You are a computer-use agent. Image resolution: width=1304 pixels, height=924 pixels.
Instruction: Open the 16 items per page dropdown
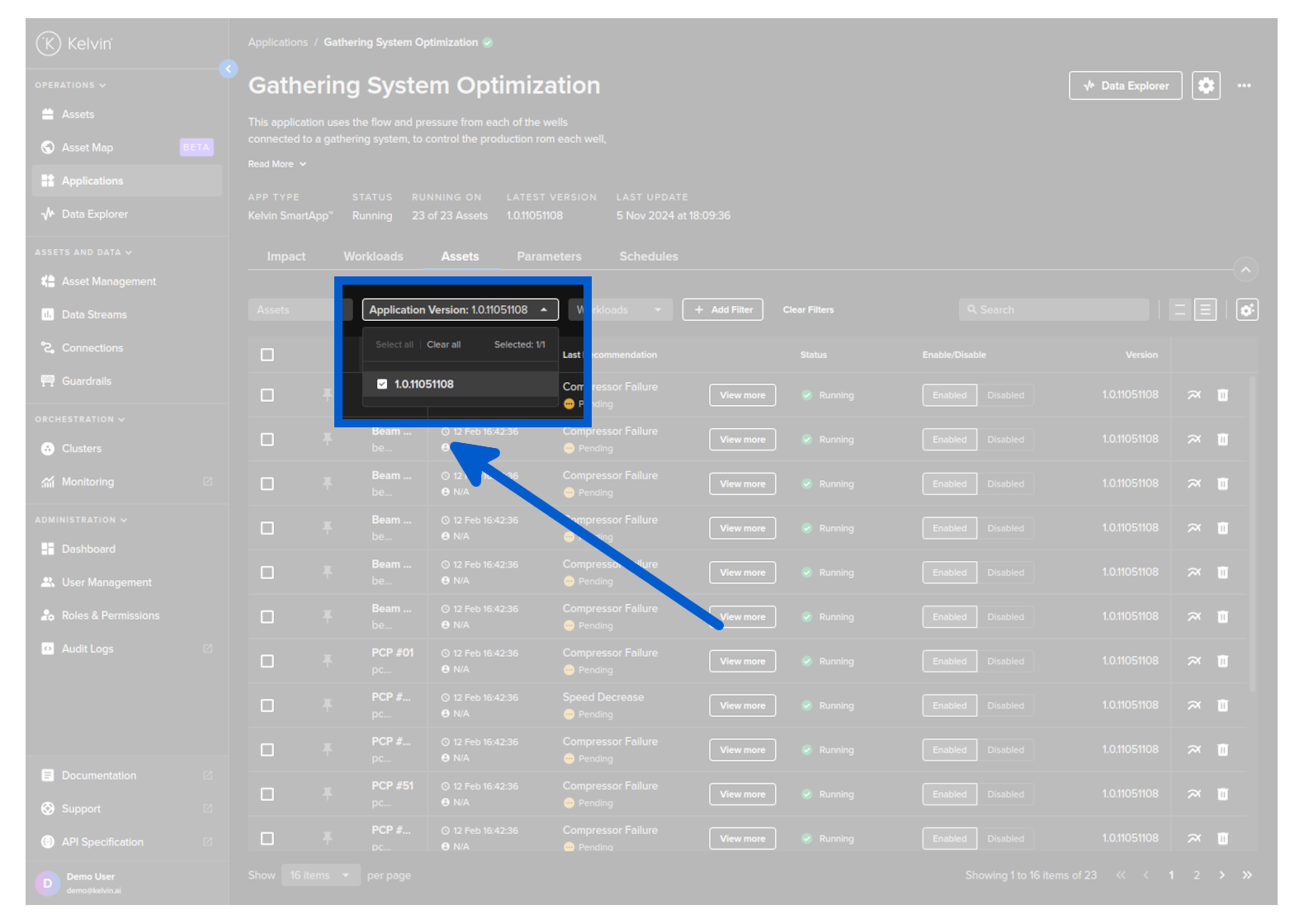tap(319, 875)
